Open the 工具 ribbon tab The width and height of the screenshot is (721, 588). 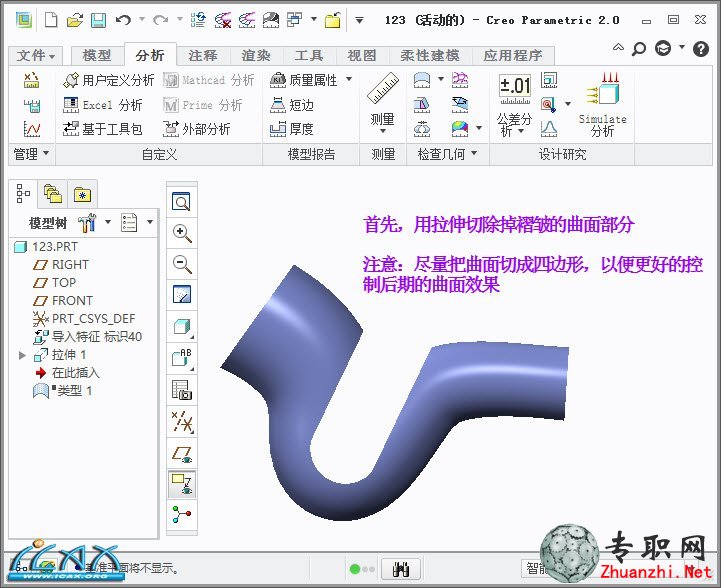pyautogui.click(x=309, y=56)
